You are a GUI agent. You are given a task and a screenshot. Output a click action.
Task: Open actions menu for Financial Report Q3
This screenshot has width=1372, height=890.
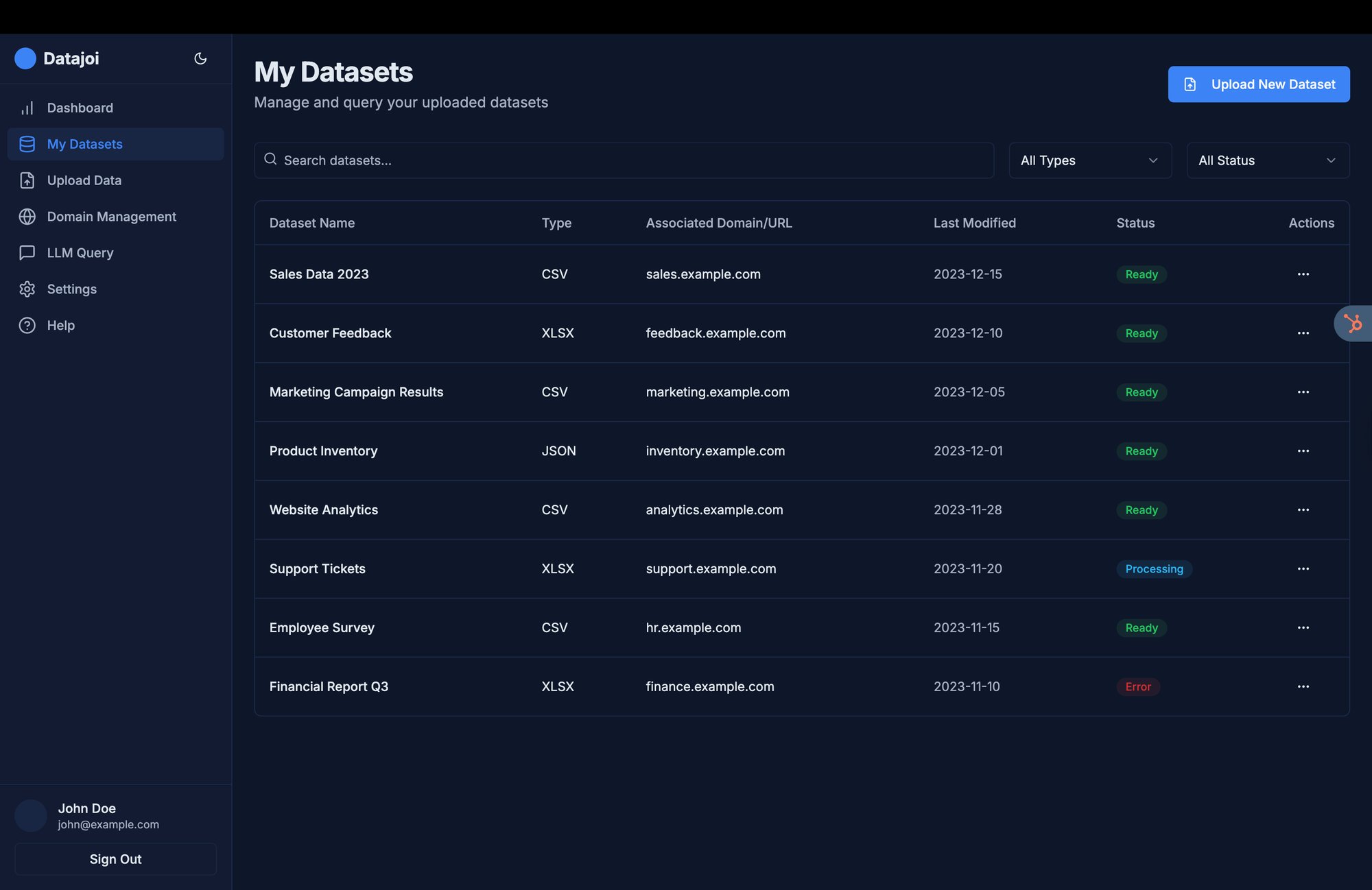[x=1303, y=686]
